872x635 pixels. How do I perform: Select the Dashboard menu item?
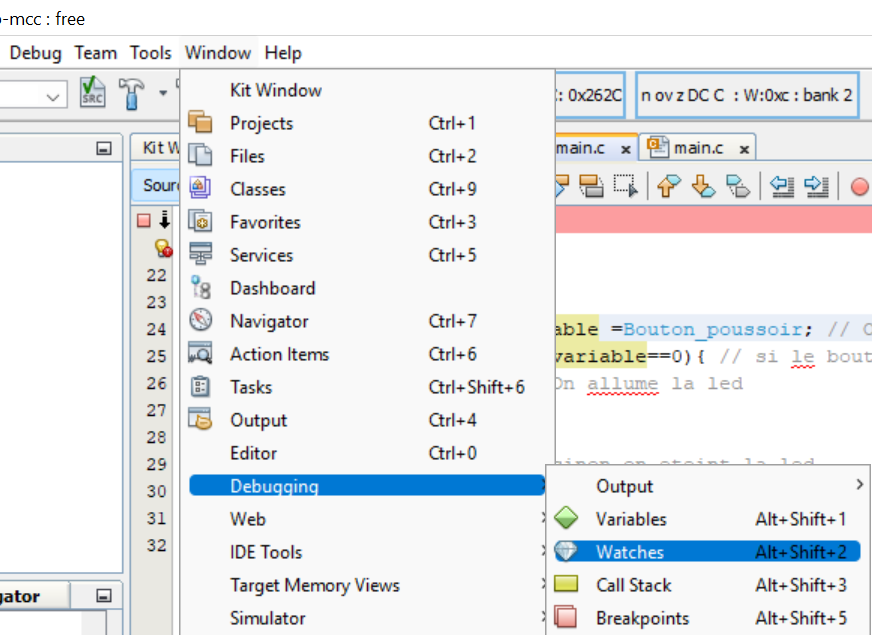tap(272, 288)
